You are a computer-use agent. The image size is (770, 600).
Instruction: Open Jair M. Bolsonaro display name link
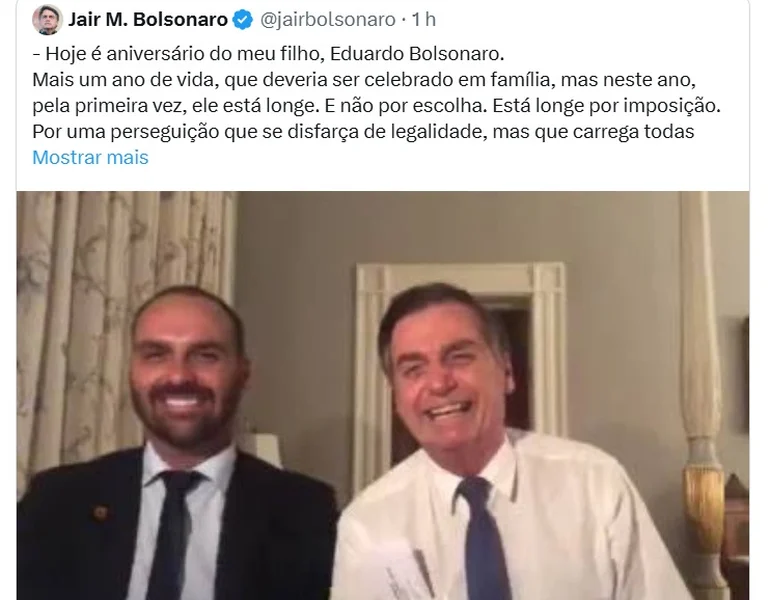pos(148,20)
